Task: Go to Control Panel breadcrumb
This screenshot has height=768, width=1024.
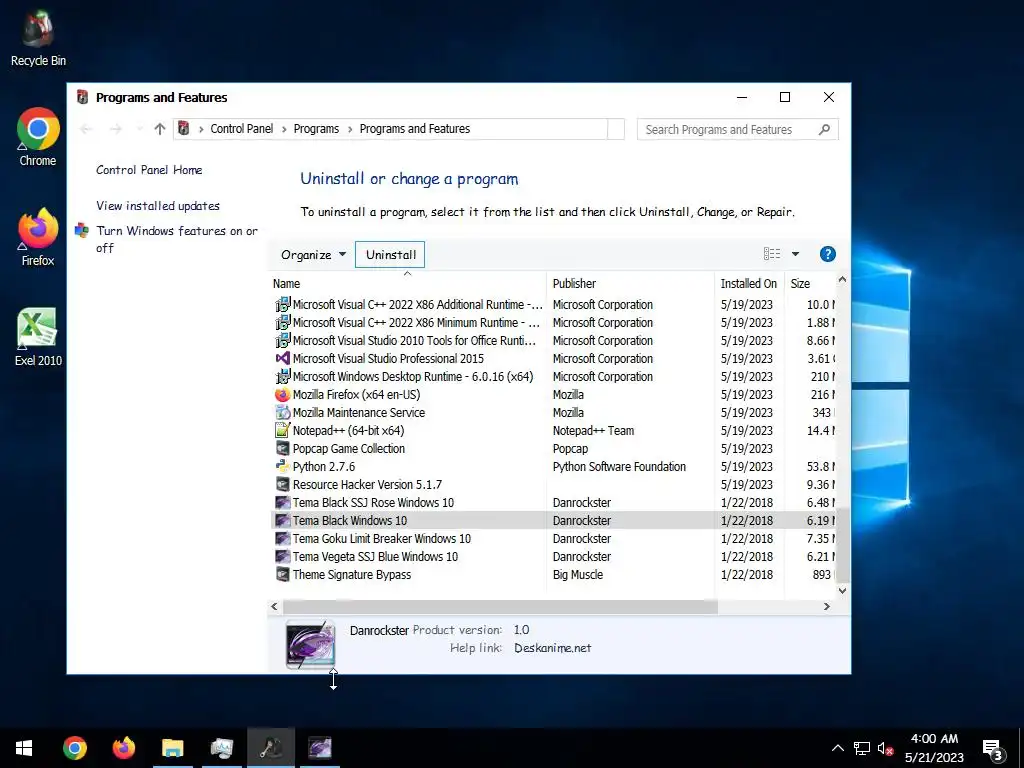Action: tap(242, 129)
